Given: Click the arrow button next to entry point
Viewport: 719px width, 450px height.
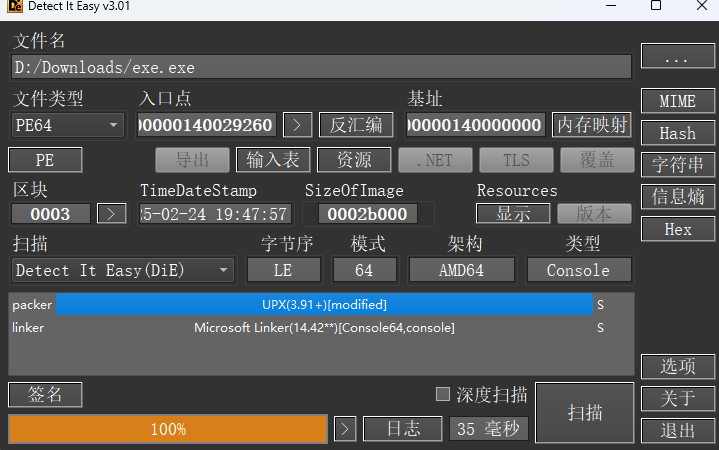Looking at the screenshot, I should coord(297,125).
